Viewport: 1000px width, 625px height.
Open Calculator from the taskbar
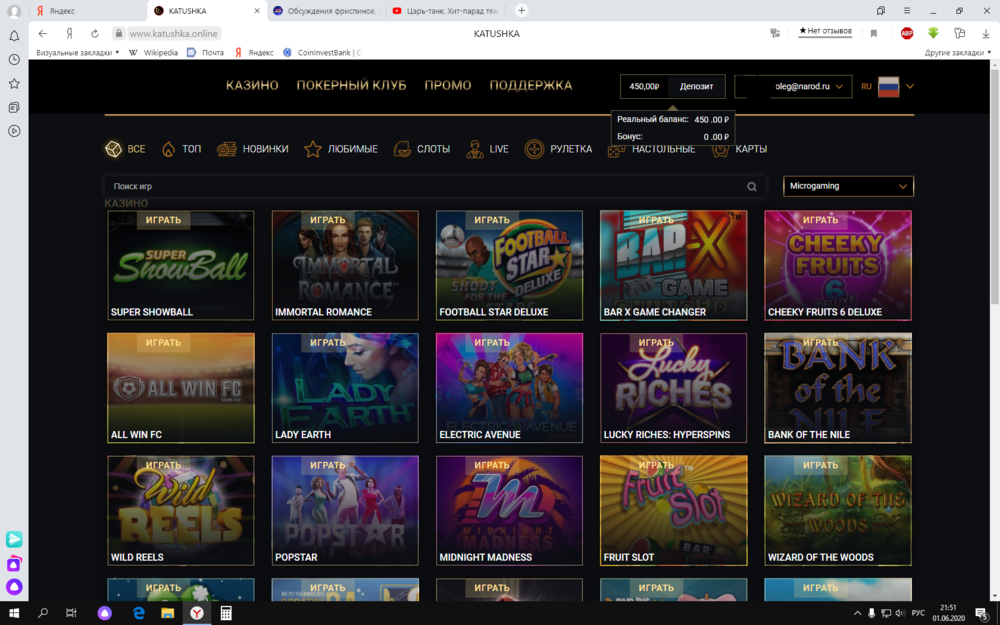226,613
